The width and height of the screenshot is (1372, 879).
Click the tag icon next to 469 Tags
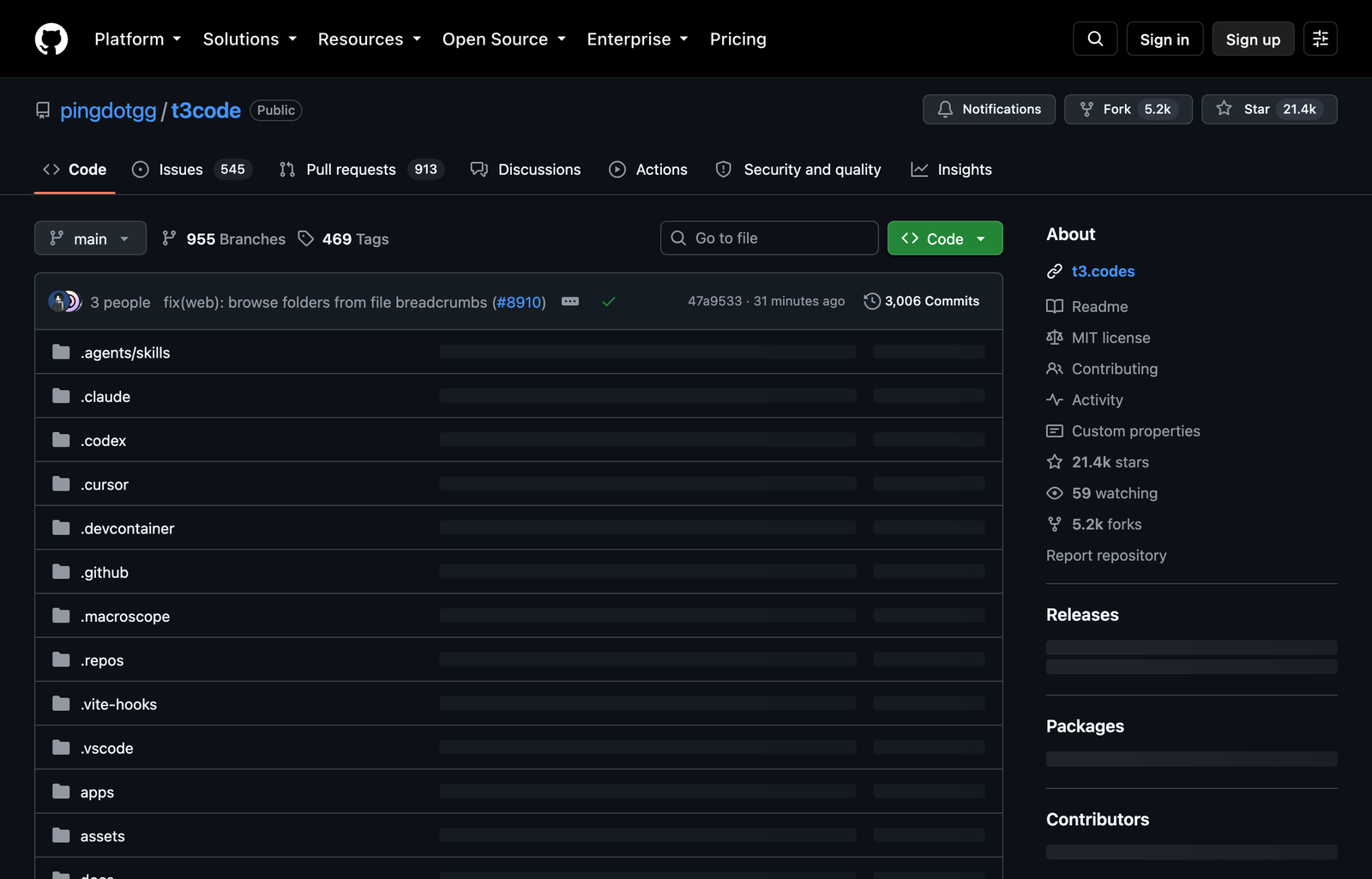[306, 238]
